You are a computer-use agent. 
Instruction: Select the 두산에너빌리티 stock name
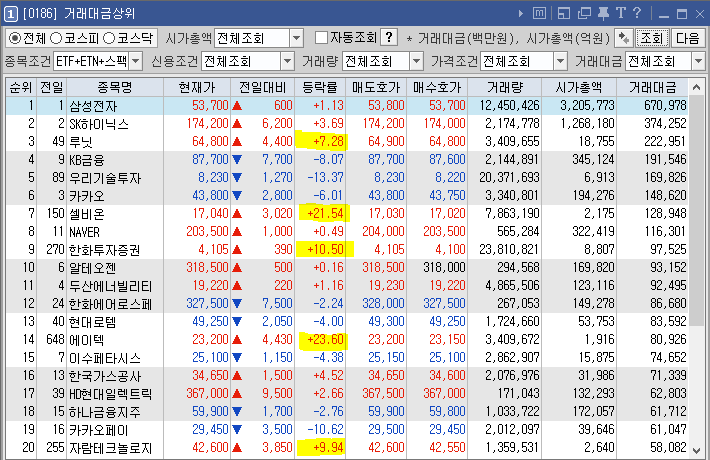pyautogui.click(x=110, y=286)
